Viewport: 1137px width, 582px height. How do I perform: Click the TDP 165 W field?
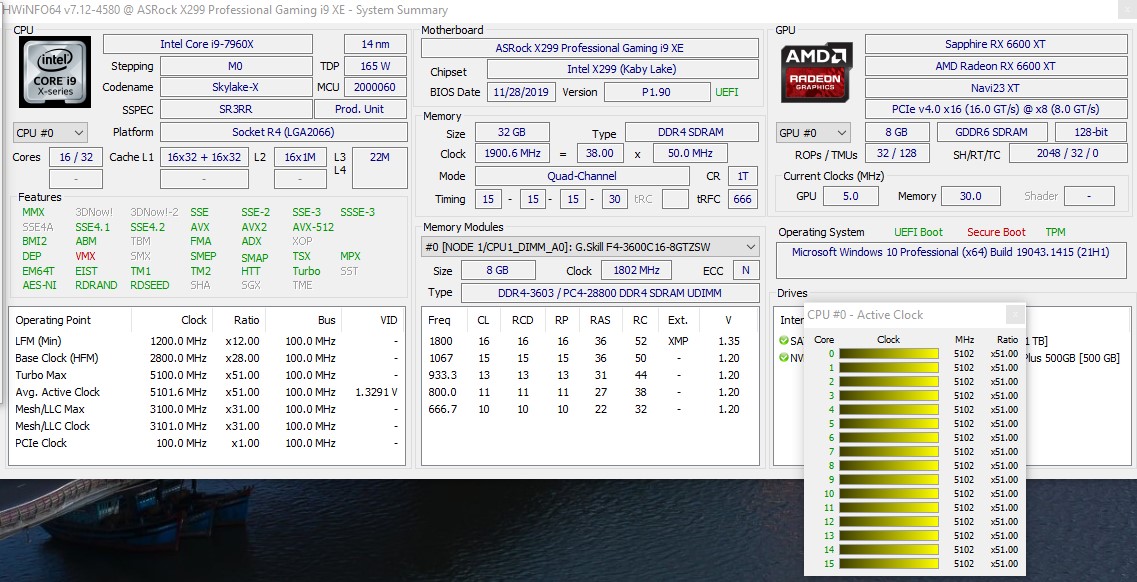(376, 66)
